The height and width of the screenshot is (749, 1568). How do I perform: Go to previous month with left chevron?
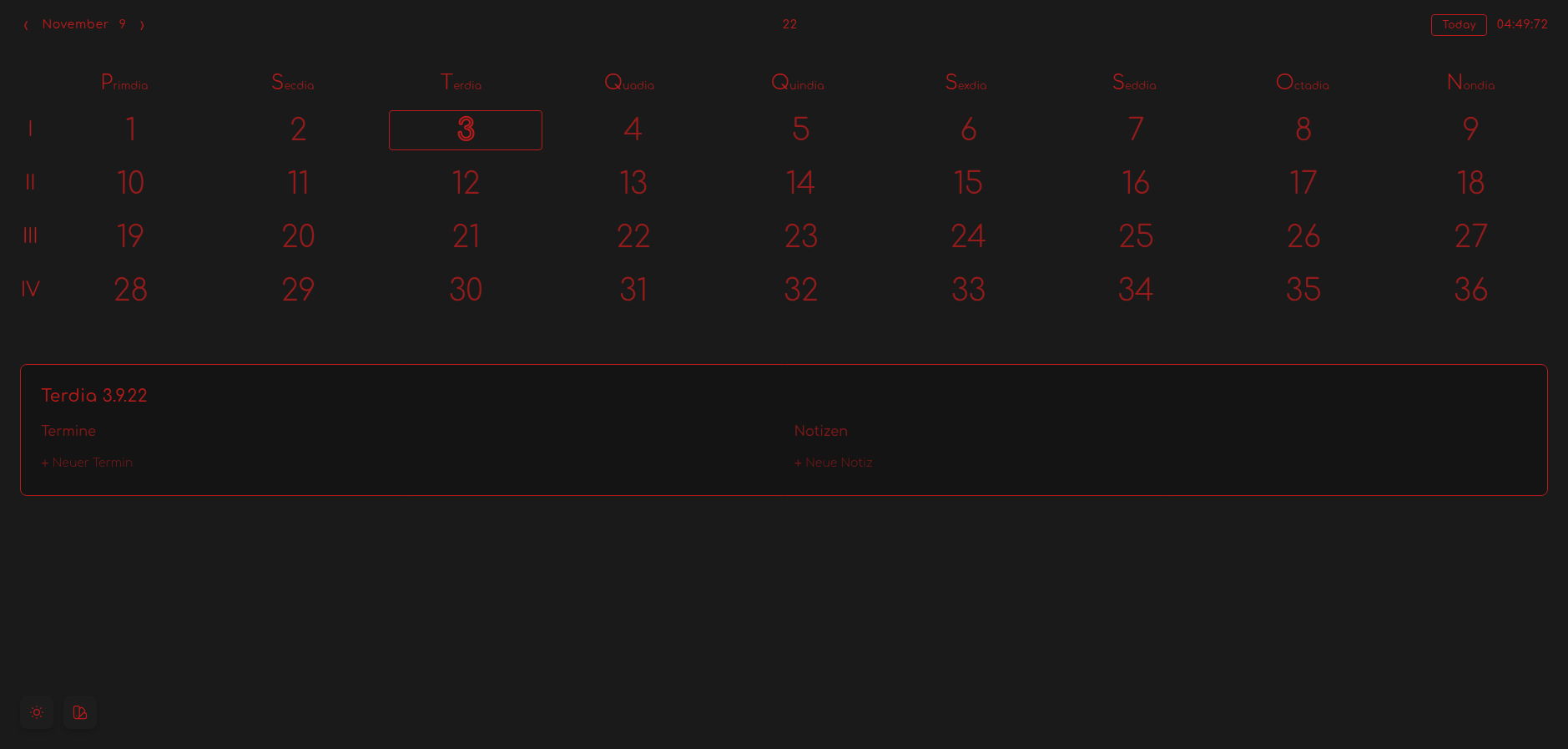click(x=26, y=25)
